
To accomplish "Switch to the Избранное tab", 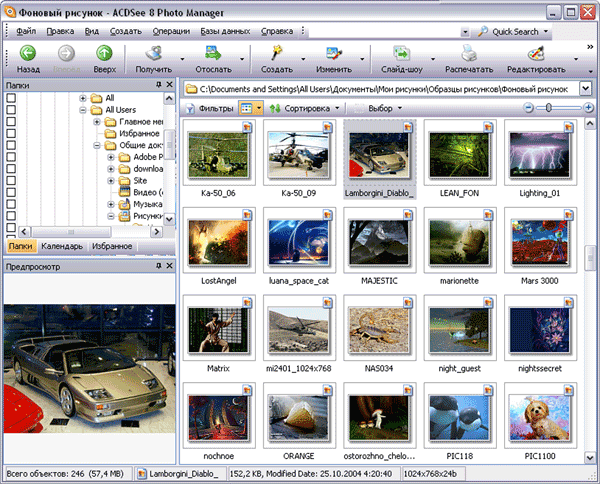I will (112, 246).
